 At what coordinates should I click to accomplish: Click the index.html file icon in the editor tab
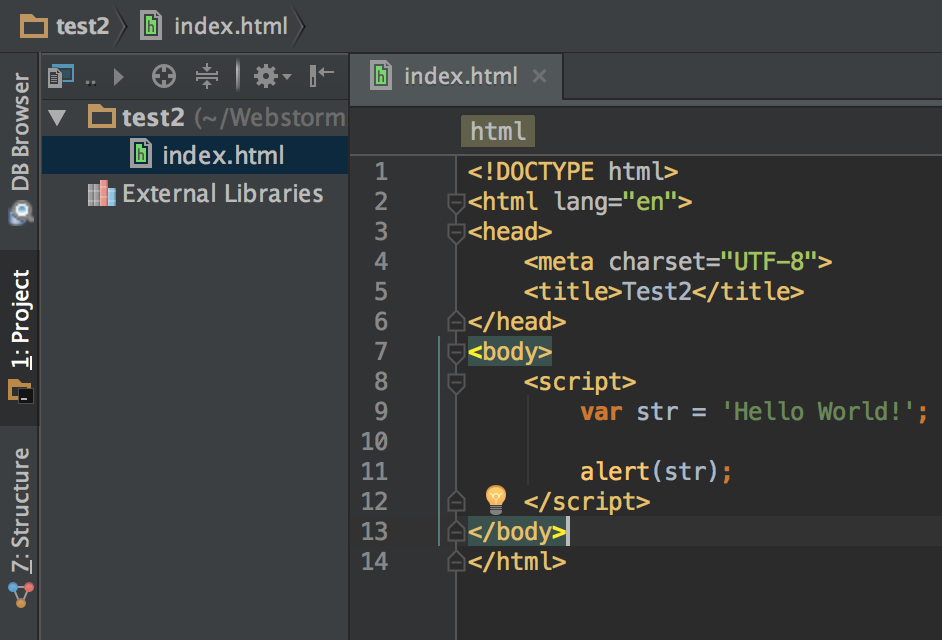pyautogui.click(x=384, y=76)
